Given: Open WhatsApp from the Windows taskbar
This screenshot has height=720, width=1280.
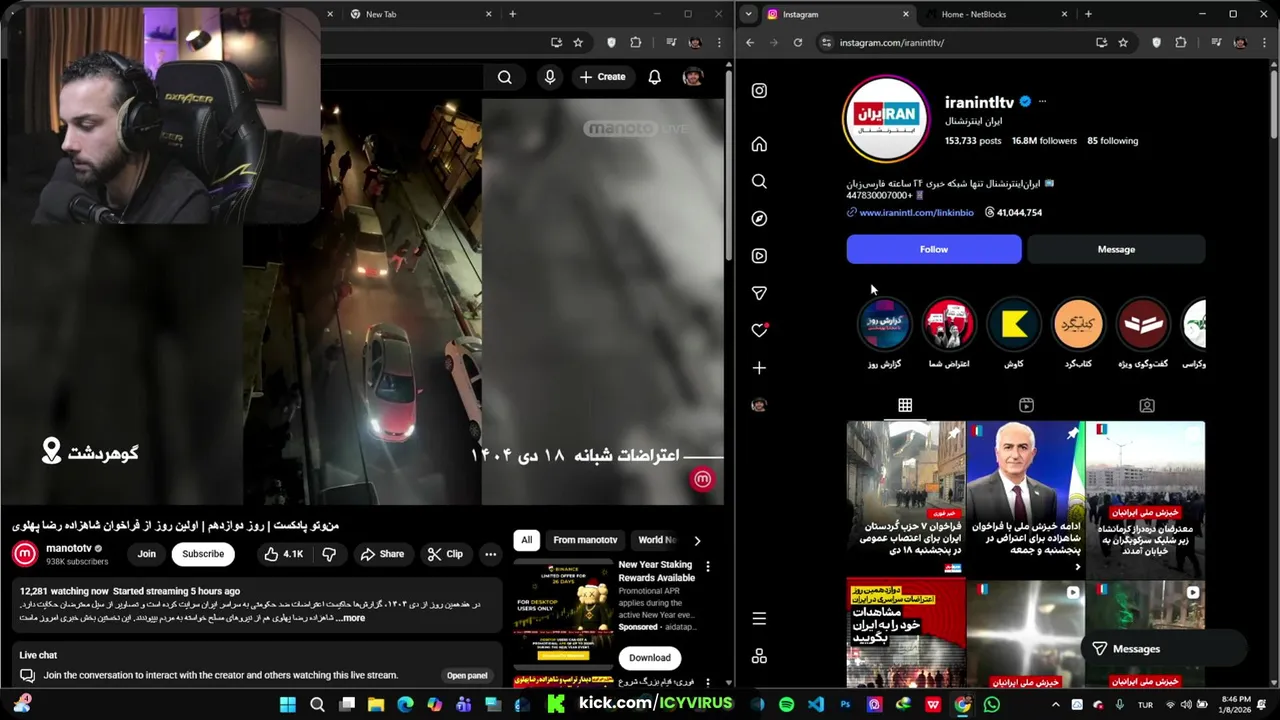Looking at the screenshot, I should tap(991, 705).
